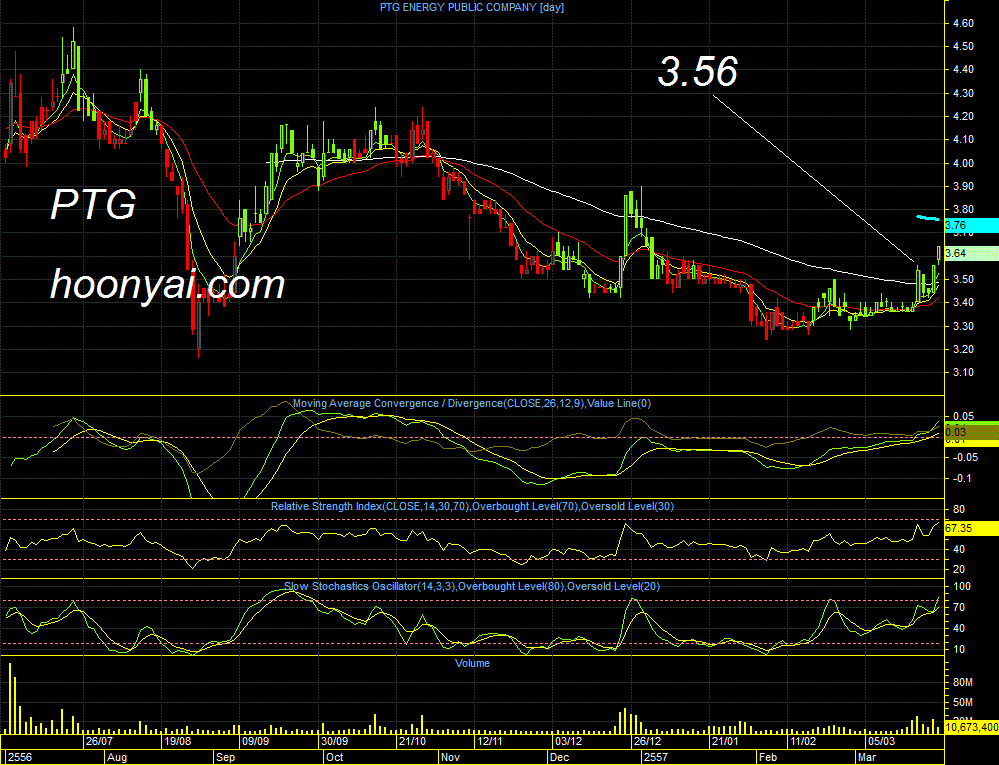The width and height of the screenshot is (999, 765).
Task: Click the 3.10 price axis label
Action: pos(963,373)
